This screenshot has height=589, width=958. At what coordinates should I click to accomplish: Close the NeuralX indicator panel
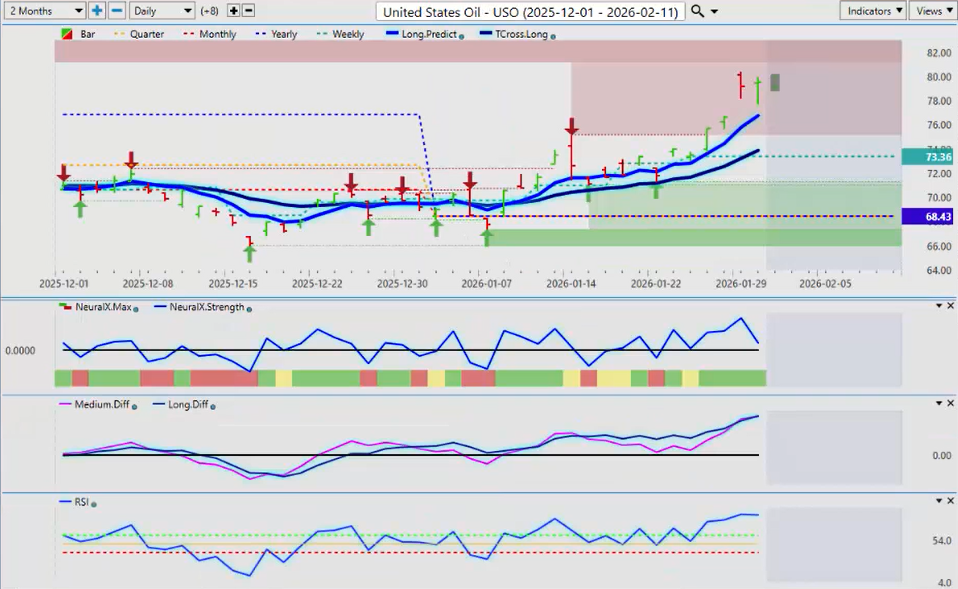pyautogui.click(x=949, y=306)
